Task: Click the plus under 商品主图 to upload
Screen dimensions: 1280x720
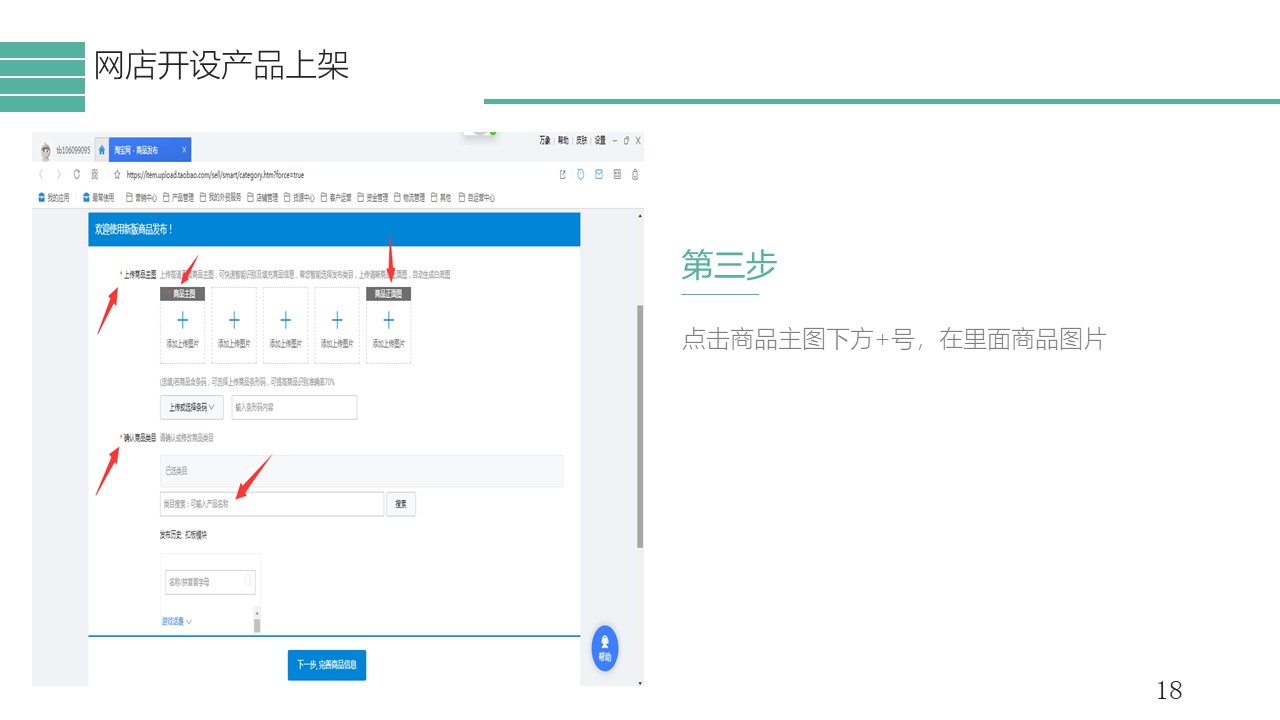Action: [x=183, y=320]
